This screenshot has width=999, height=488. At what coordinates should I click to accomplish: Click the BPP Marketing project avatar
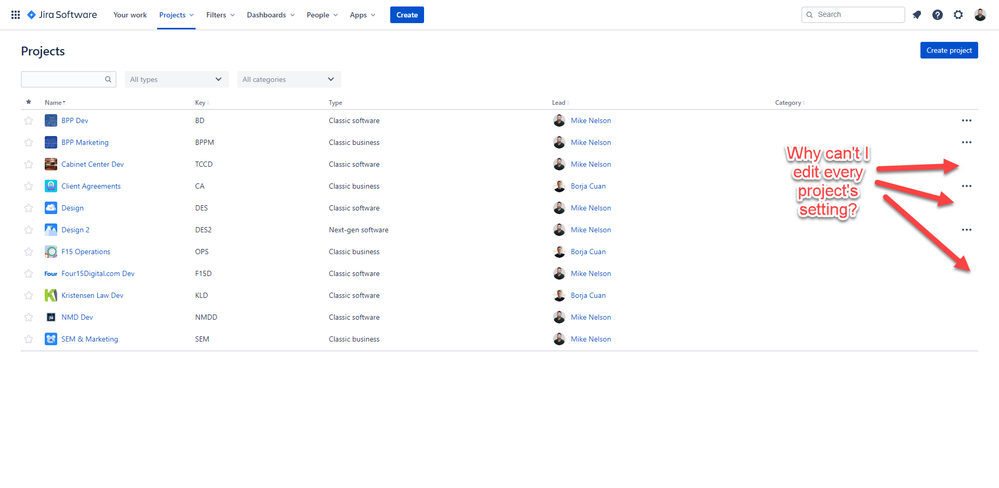point(51,142)
